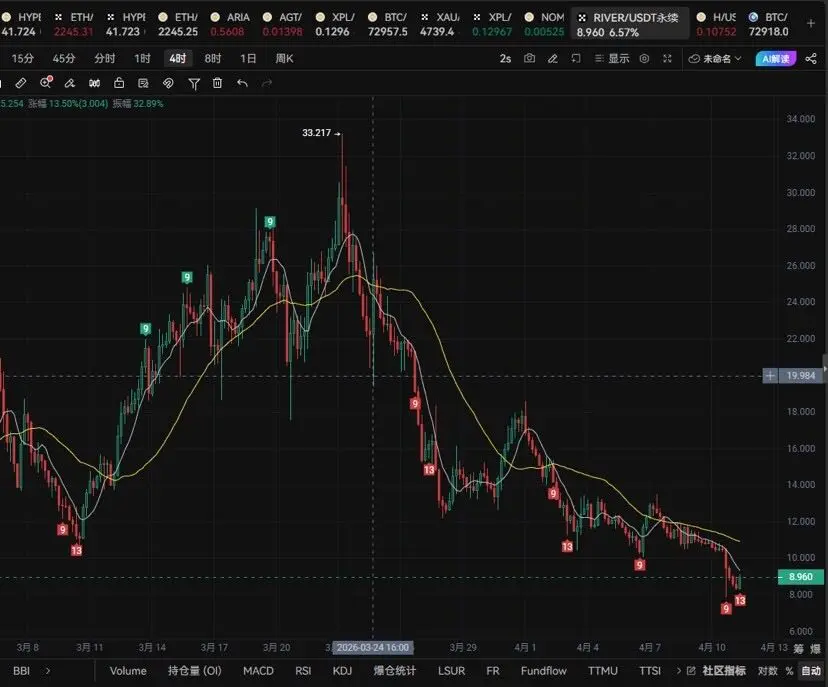This screenshot has height=687, width=828.
Task: Toggle the FR indicator
Action: [x=493, y=671]
